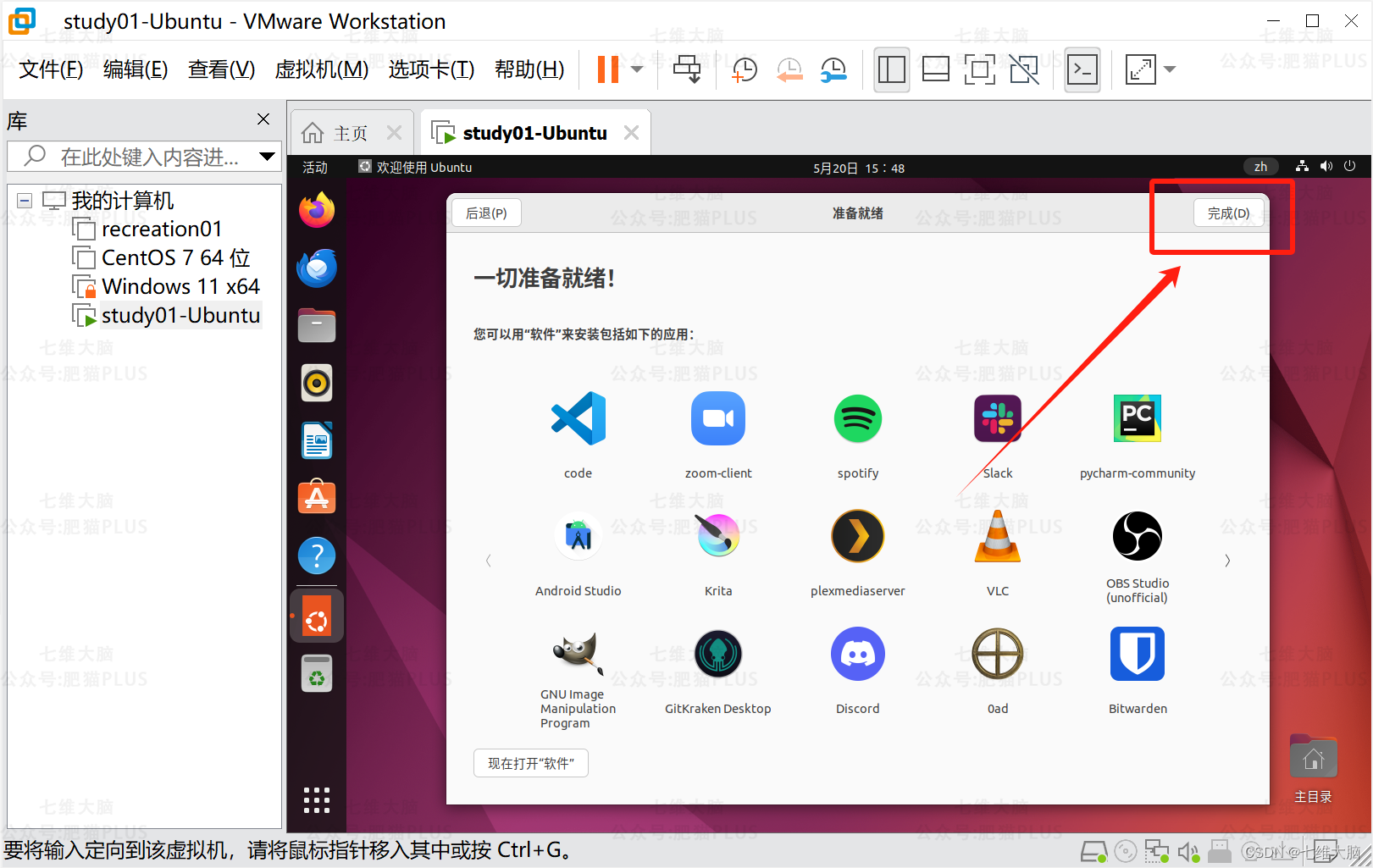Screen dimensions: 1373x868
Task: Click the Ubuntu power icon in top bar
Action: (1350, 167)
